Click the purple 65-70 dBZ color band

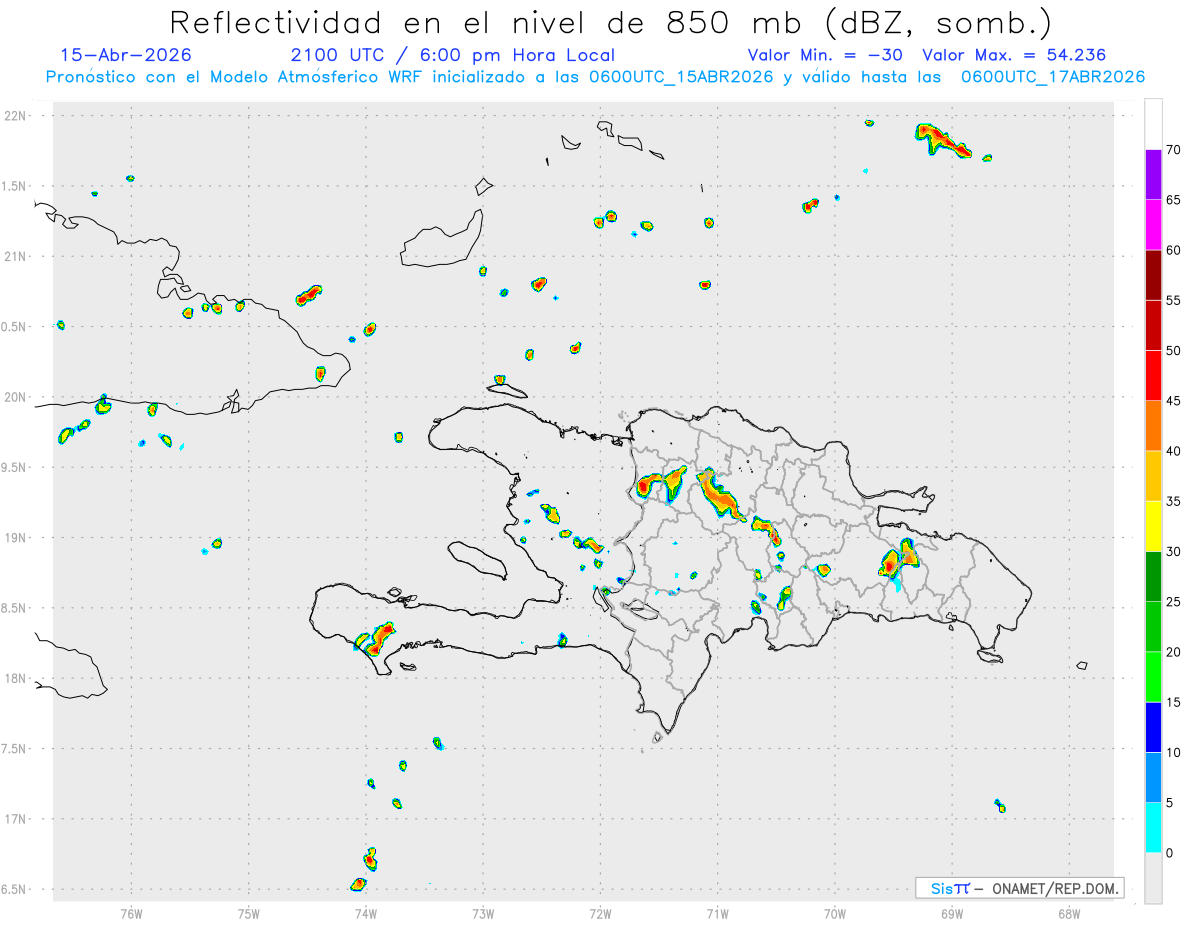click(1153, 175)
